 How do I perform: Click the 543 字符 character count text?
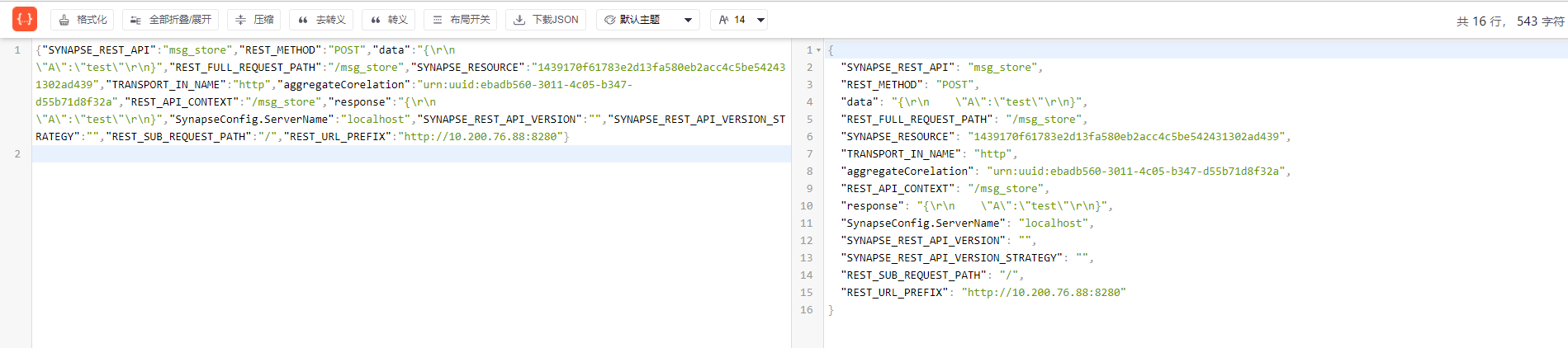pos(1540,21)
